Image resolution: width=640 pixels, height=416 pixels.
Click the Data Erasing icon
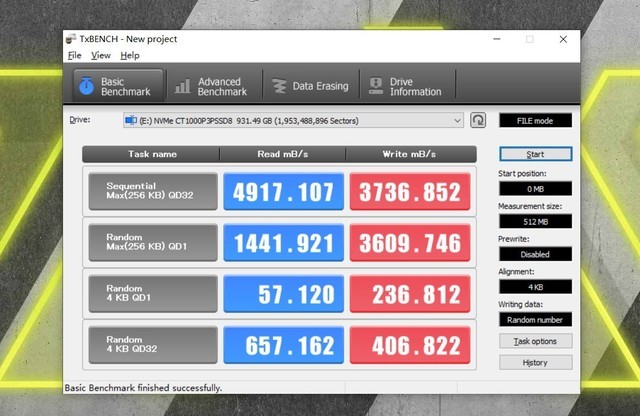point(279,86)
